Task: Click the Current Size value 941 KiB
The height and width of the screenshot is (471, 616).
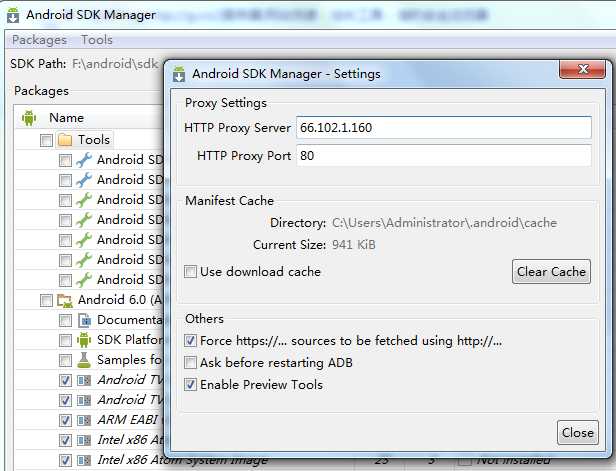Action: (354, 245)
